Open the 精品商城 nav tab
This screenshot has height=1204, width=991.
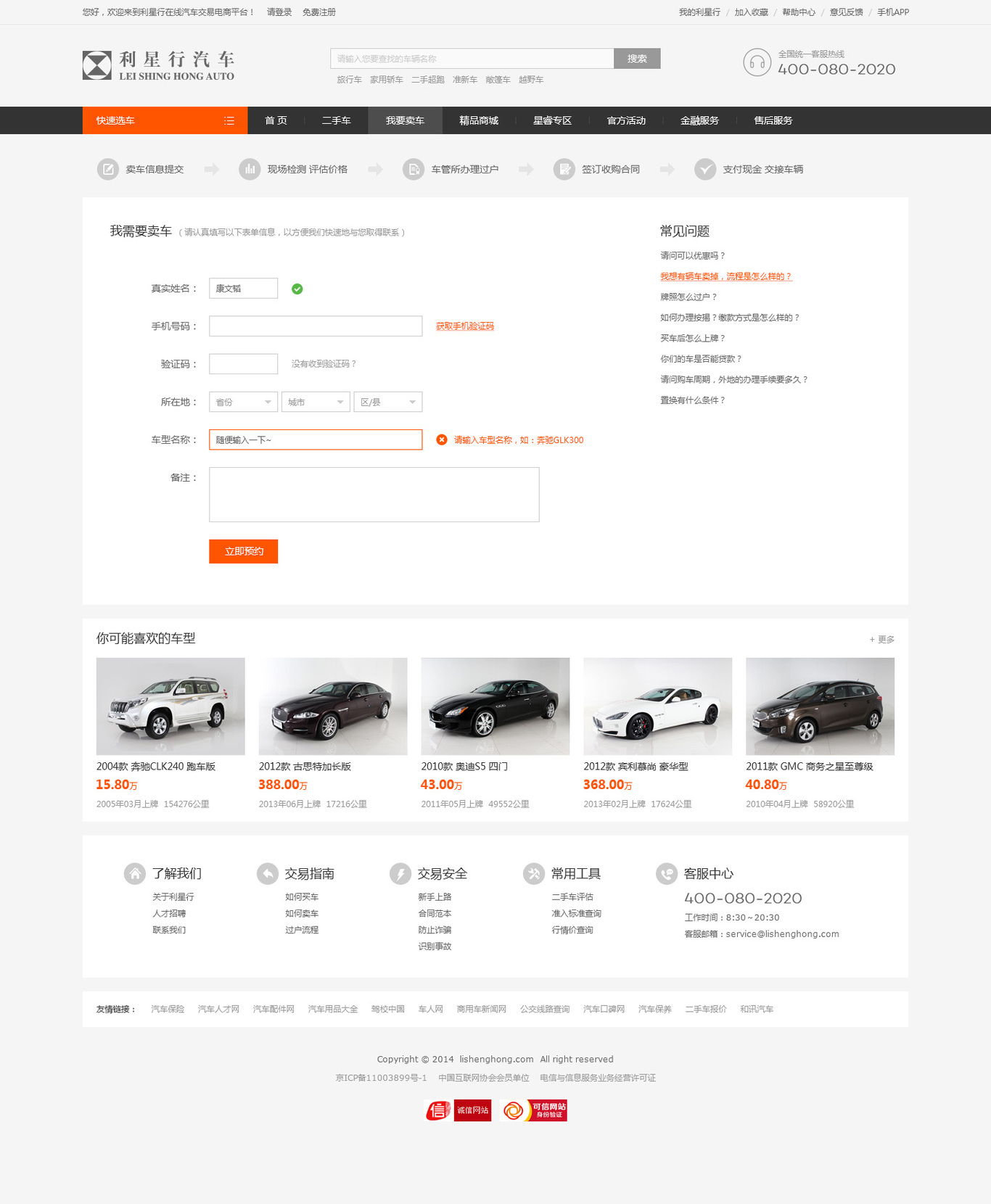point(479,120)
